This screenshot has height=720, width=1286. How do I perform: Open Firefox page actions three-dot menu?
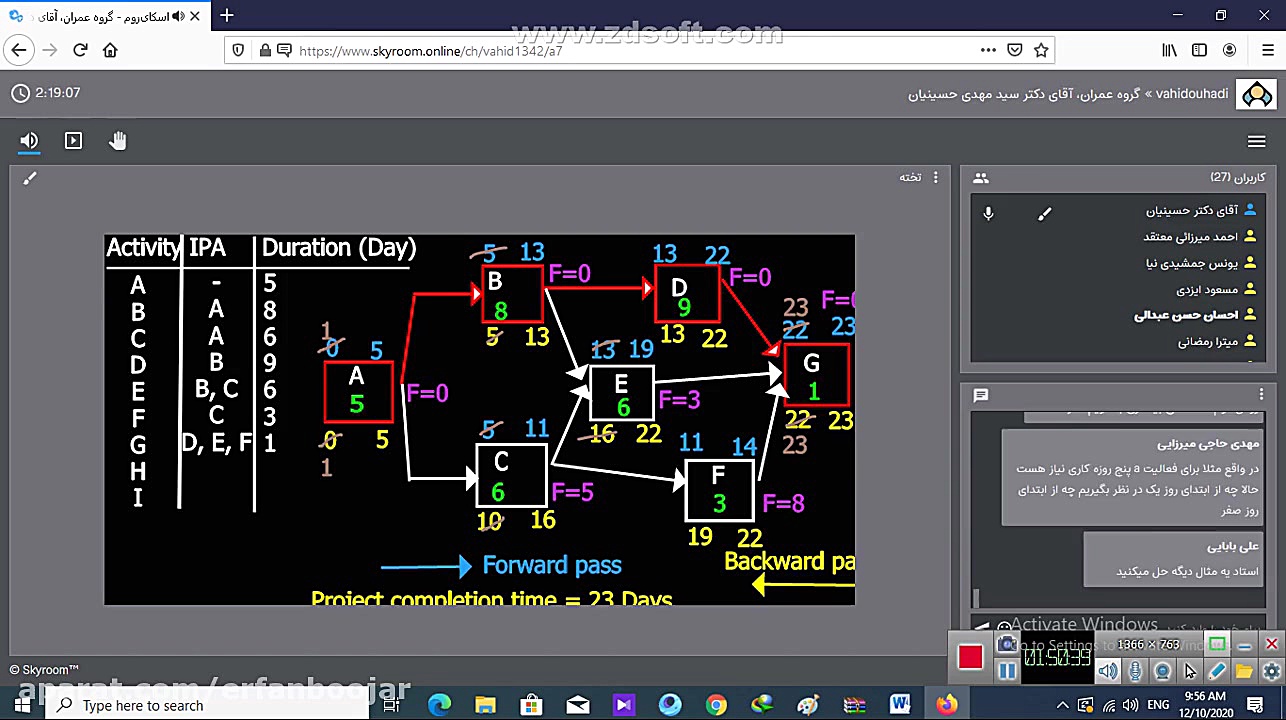click(x=988, y=50)
